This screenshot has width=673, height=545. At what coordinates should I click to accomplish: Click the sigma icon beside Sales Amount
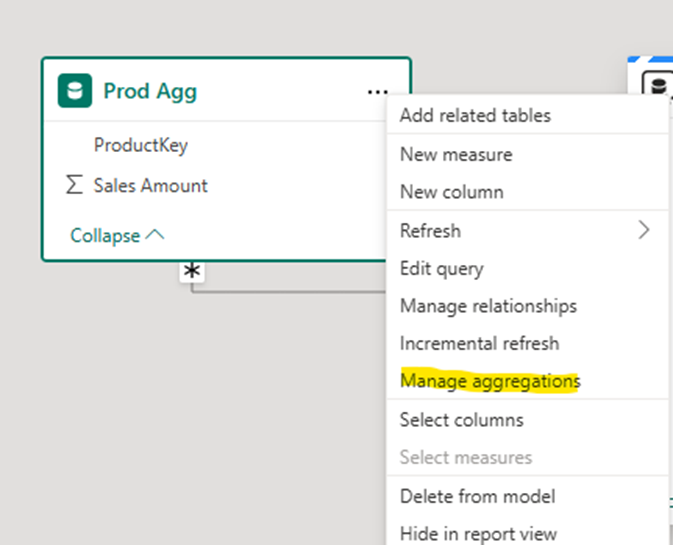coord(74,185)
